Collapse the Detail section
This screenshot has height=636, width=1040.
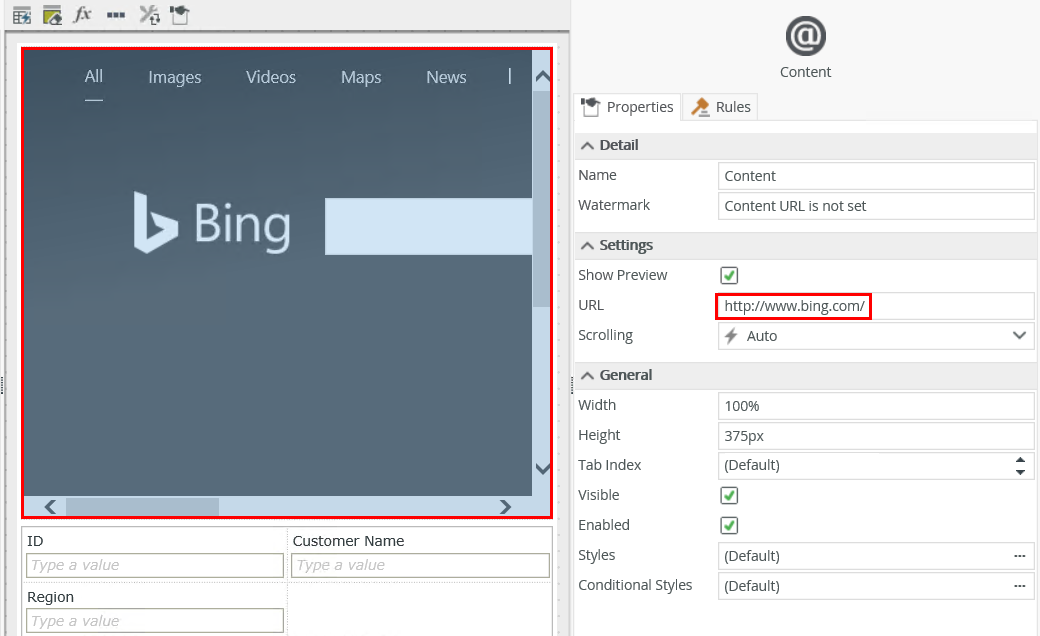point(587,145)
